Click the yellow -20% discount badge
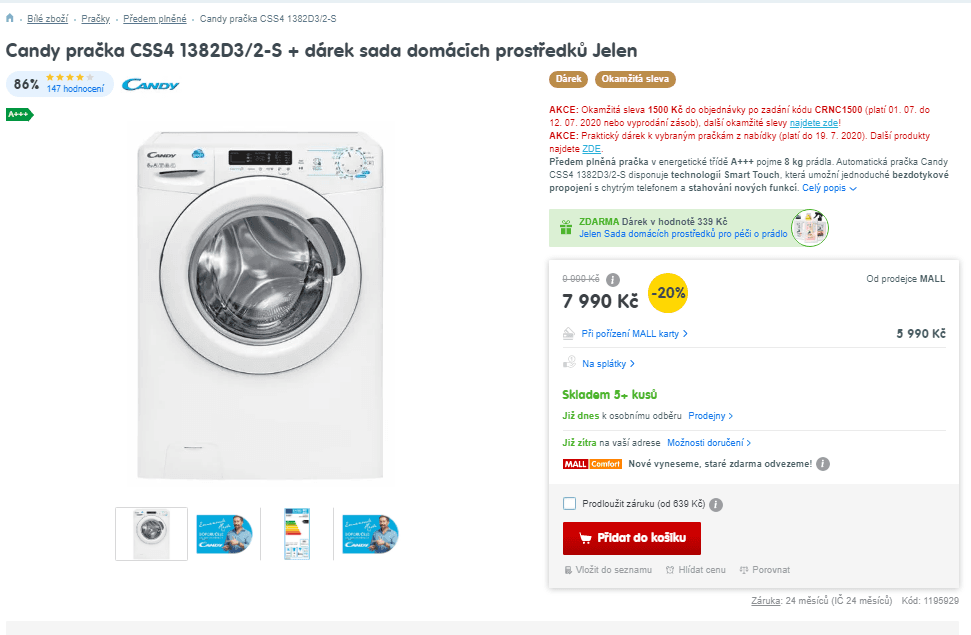The image size is (971, 635). pyautogui.click(x=668, y=293)
